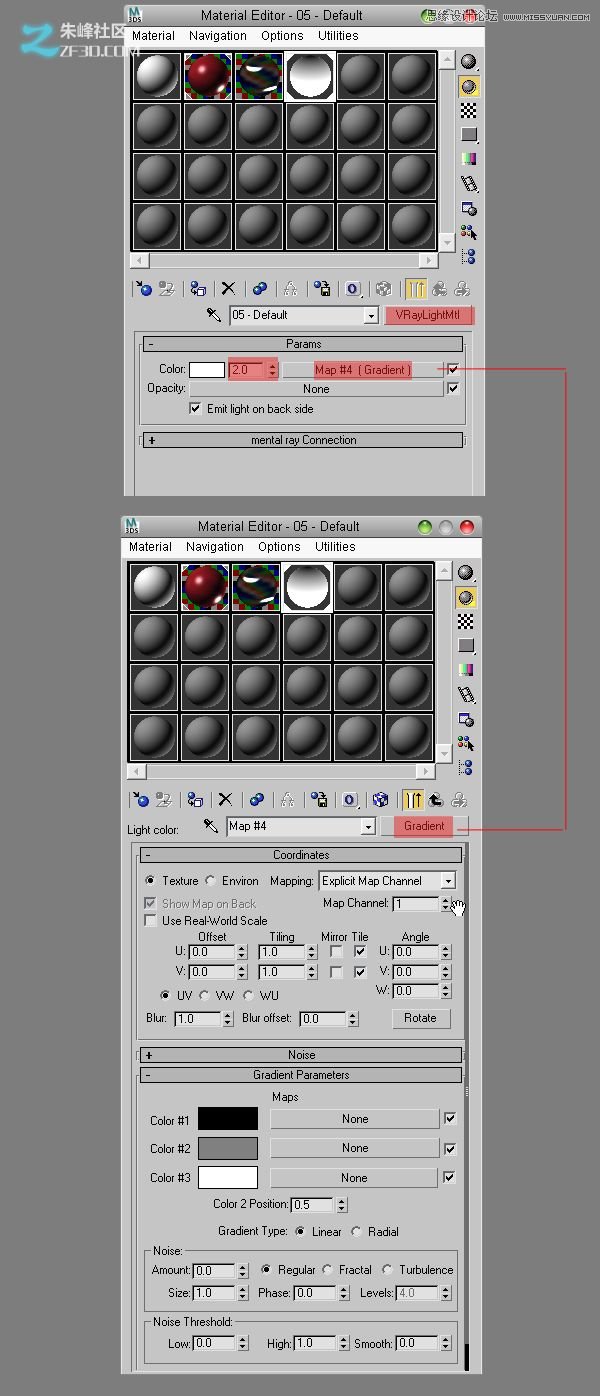Select Environ radio button
This screenshot has height=1396, width=600.
pyautogui.click(x=210, y=881)
